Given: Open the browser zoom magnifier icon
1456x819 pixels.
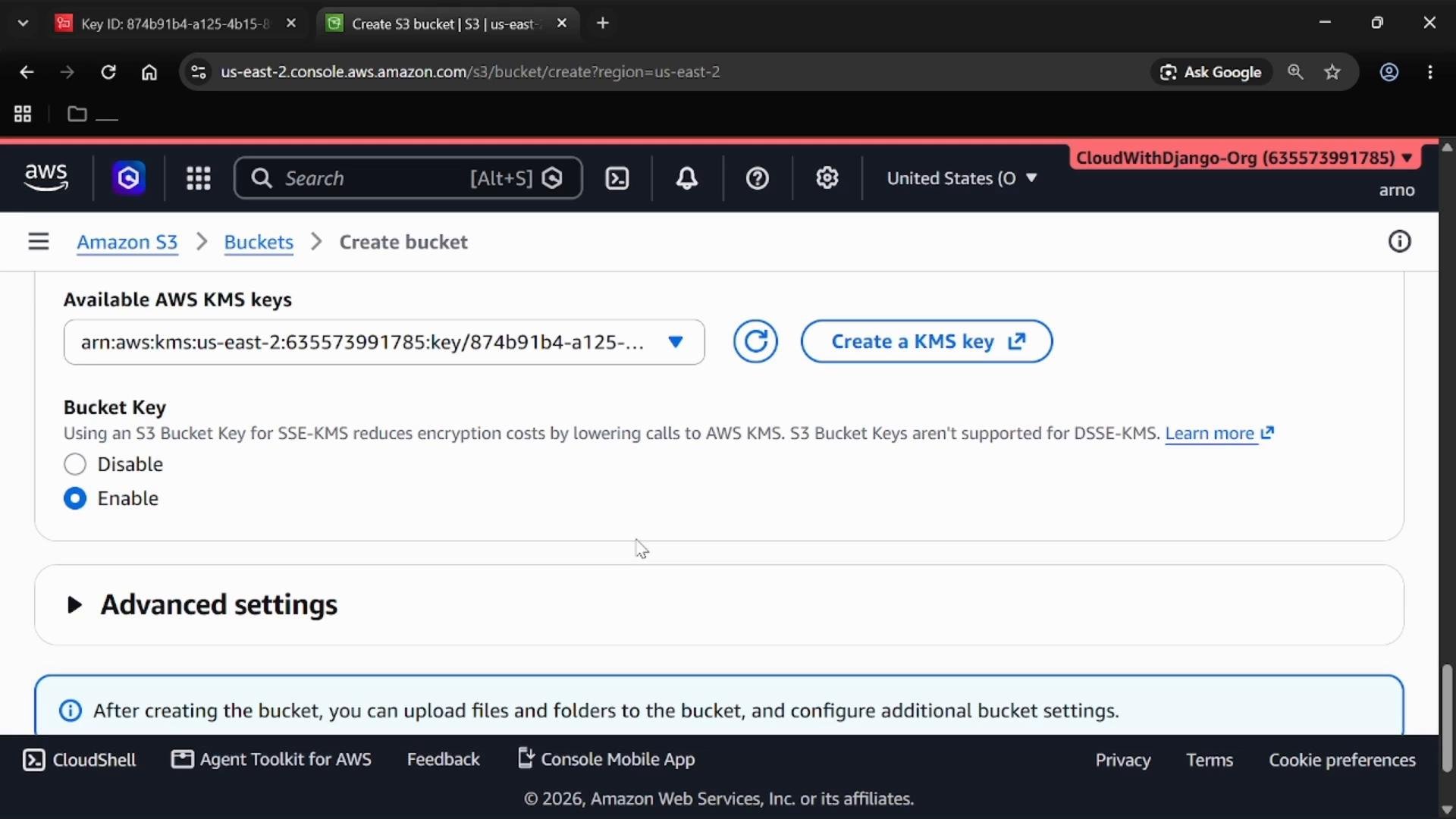Looking at the screenshot, I should pos(1295,72).
